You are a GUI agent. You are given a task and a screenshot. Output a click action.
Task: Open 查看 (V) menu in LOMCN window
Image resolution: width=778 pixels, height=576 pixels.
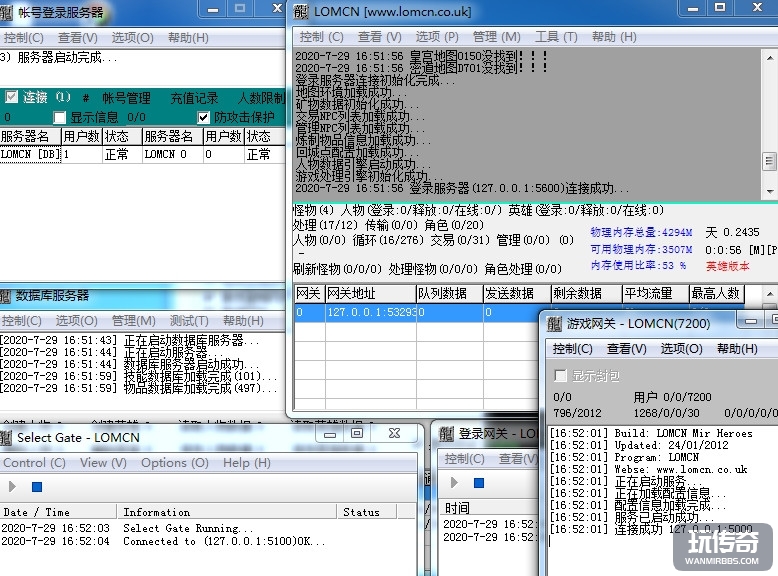380,37
